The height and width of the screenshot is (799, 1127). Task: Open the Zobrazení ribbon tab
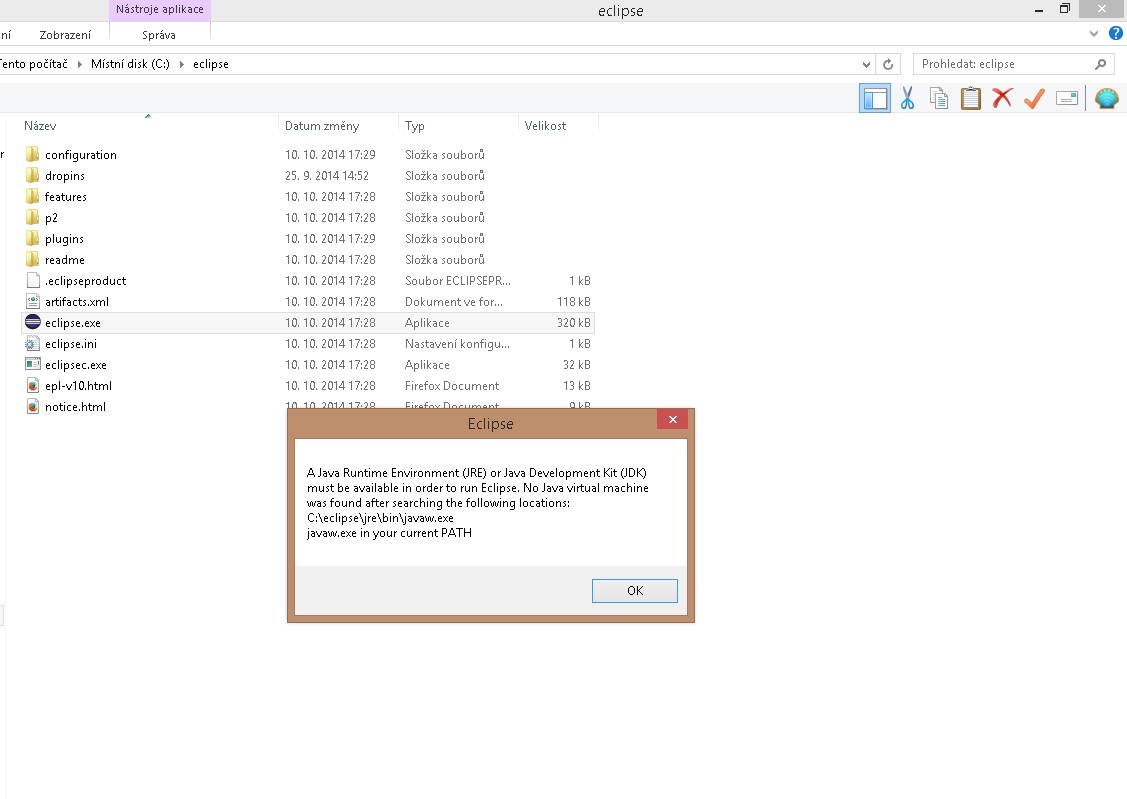[65, 34]
